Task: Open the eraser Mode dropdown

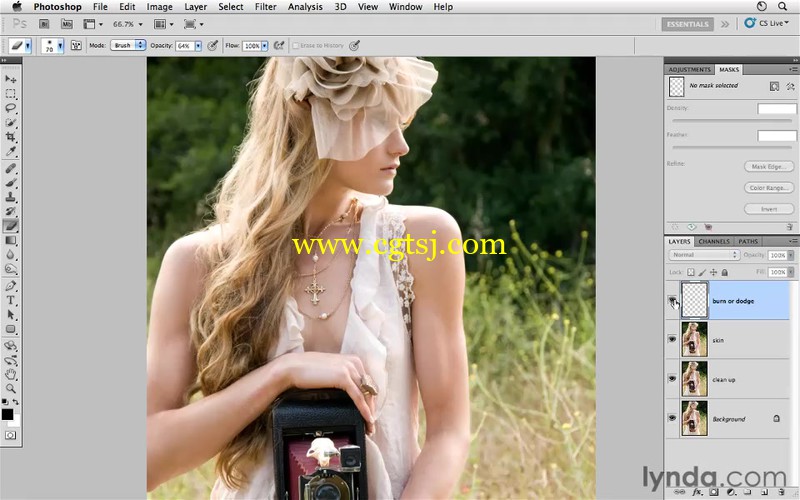Action: 128,45
